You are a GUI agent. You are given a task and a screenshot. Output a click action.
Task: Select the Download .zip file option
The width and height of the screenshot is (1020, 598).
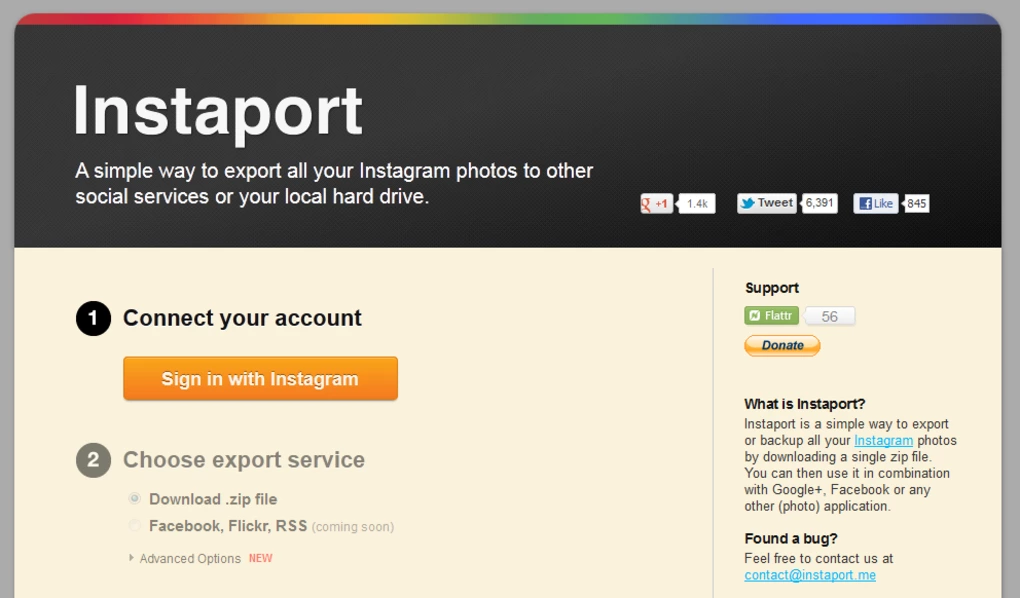pyautogui.click(x=135, y=498)
